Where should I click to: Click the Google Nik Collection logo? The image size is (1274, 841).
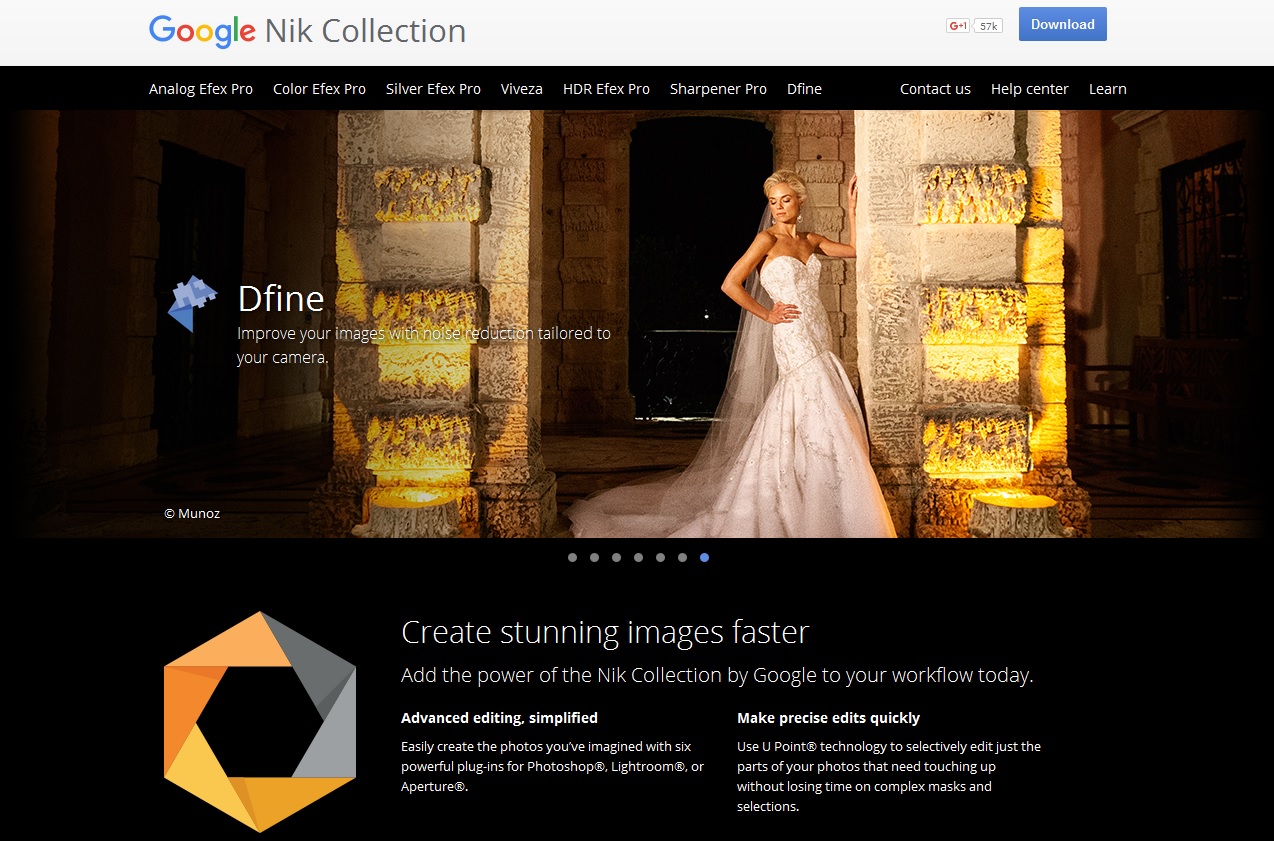[307, 31]
